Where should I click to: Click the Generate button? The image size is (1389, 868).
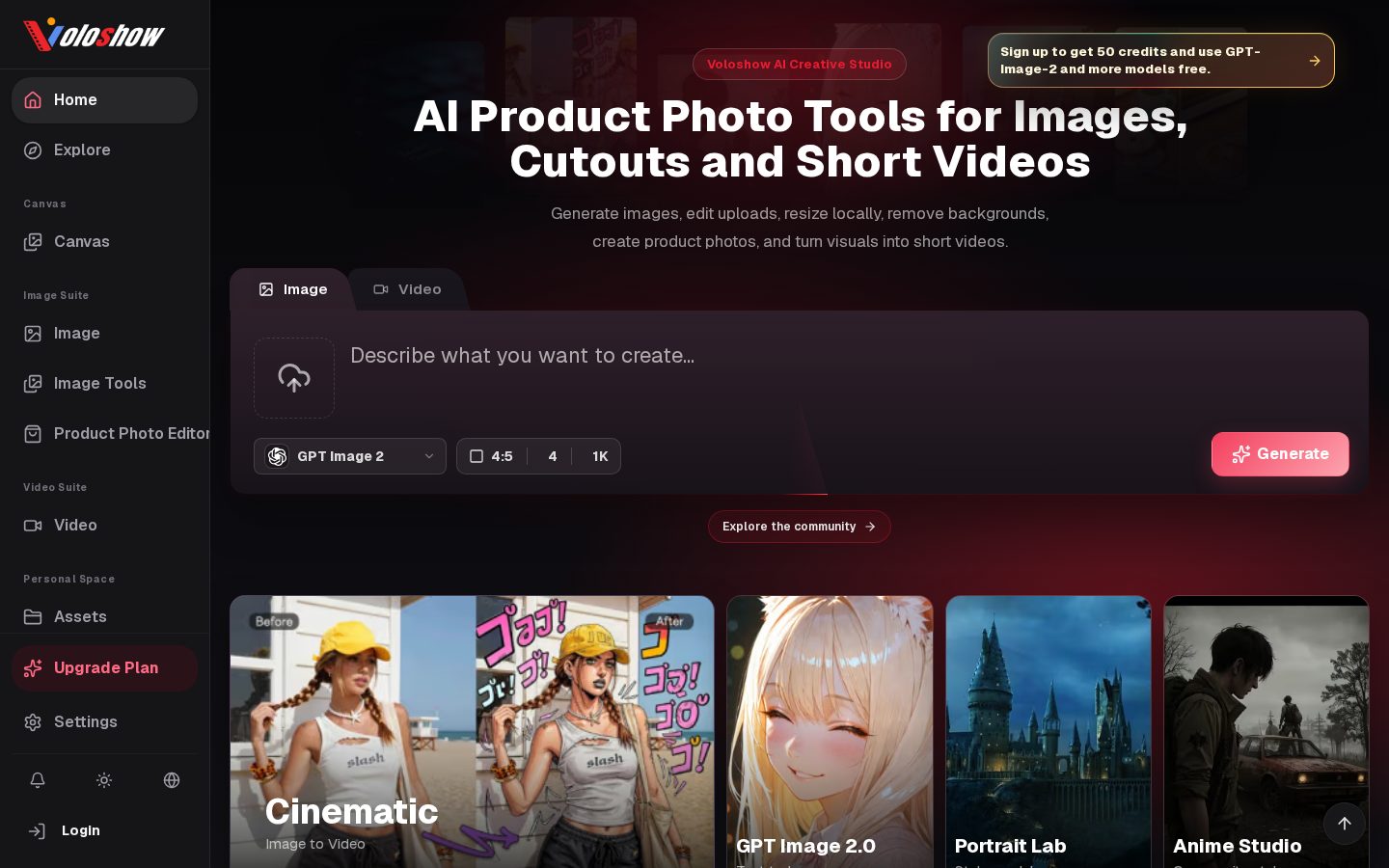(1280, 454)
